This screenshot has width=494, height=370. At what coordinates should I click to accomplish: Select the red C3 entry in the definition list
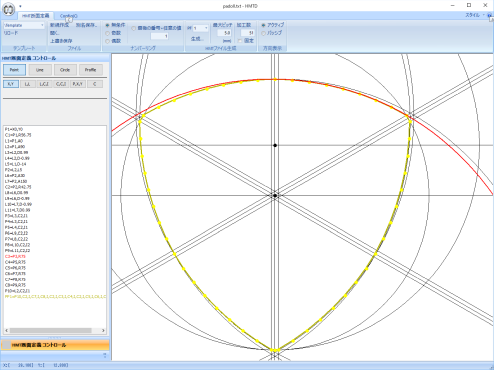point(15,256)
